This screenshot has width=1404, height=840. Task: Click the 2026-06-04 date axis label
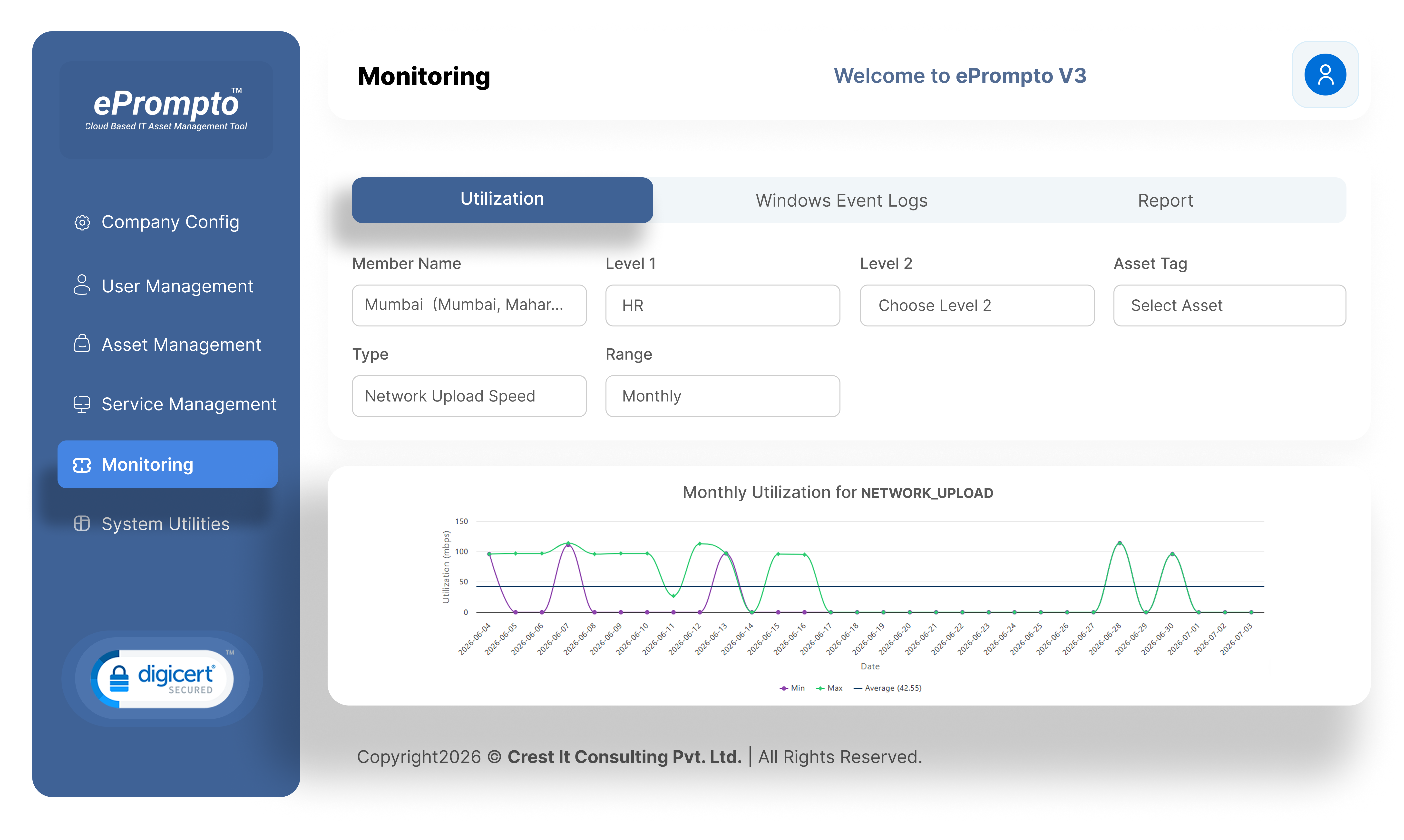click(475, 640)
